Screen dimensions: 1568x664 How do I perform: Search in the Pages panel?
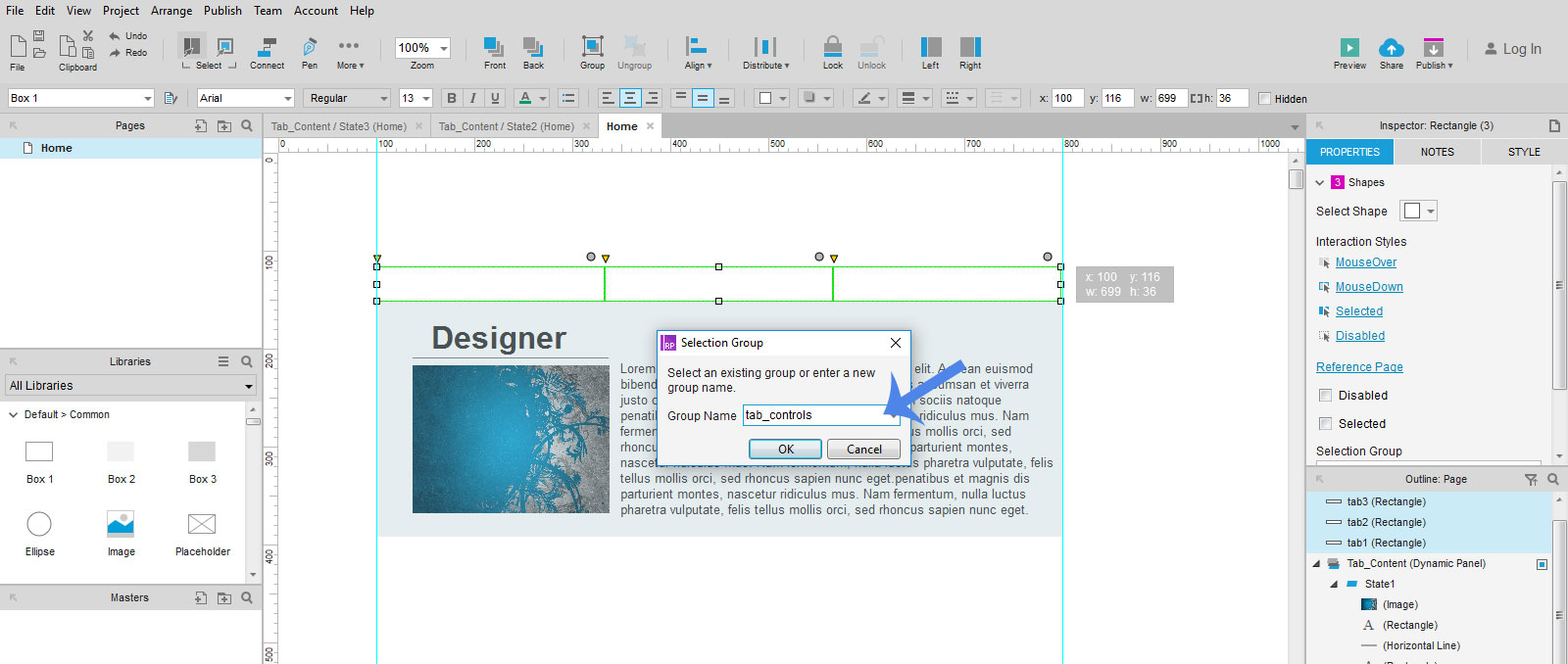(247, 125)
